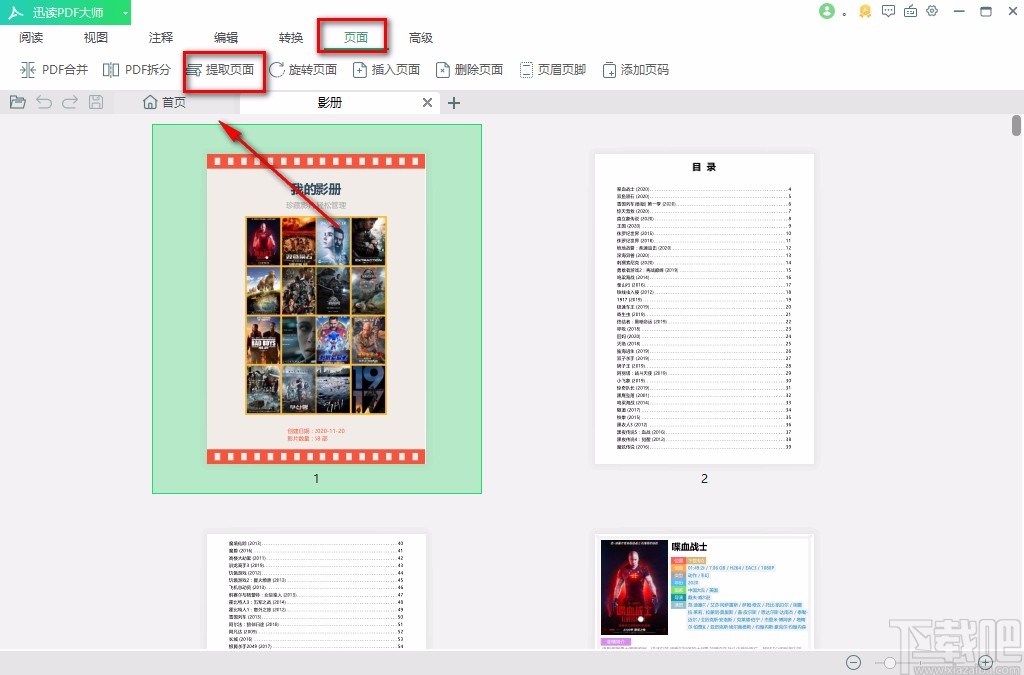This screenshot has height=675, width=1024.
Task: Select the 页面 tab
Action: point(356,38)
